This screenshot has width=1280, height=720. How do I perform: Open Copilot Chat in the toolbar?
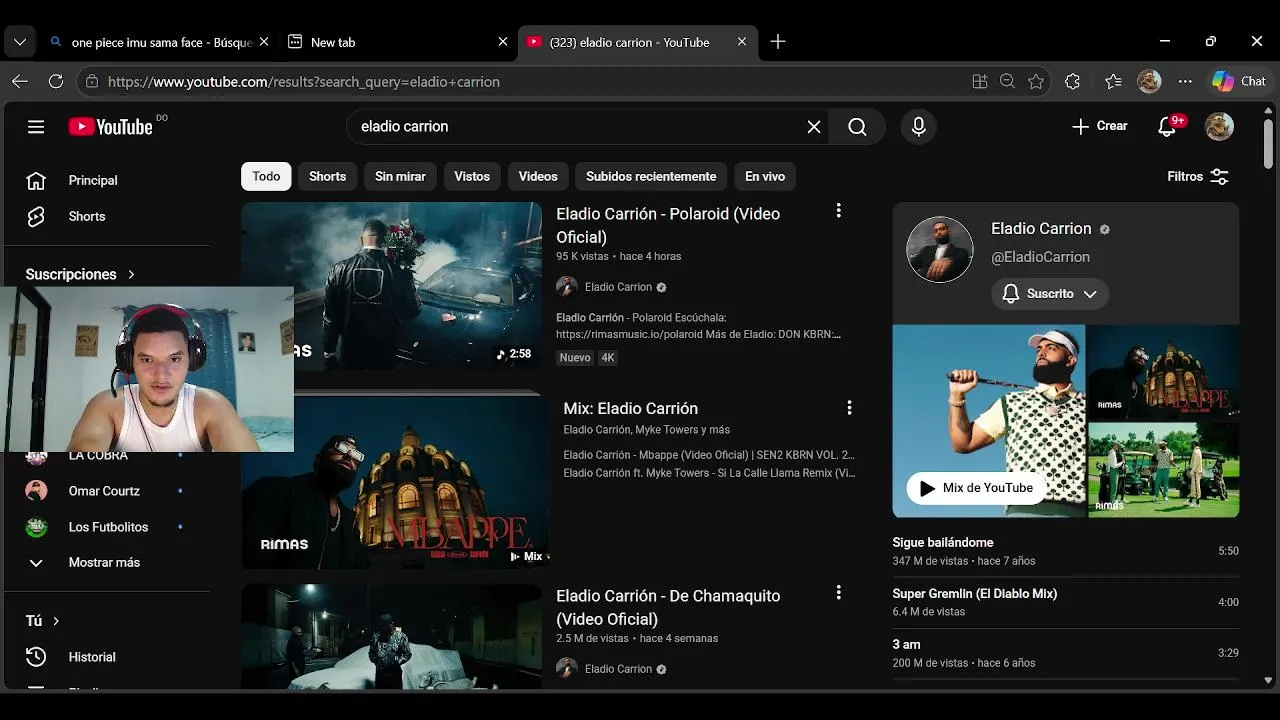[1239, 82]
